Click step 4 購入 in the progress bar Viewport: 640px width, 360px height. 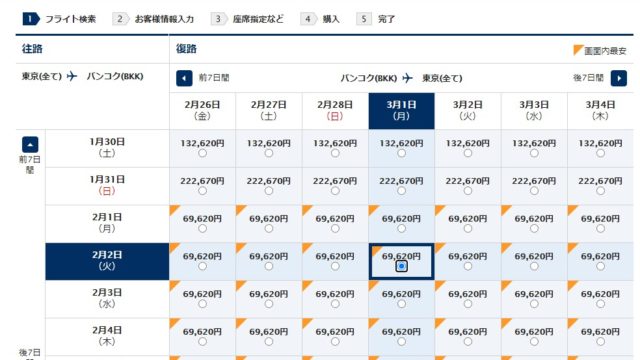coord(320,19)
